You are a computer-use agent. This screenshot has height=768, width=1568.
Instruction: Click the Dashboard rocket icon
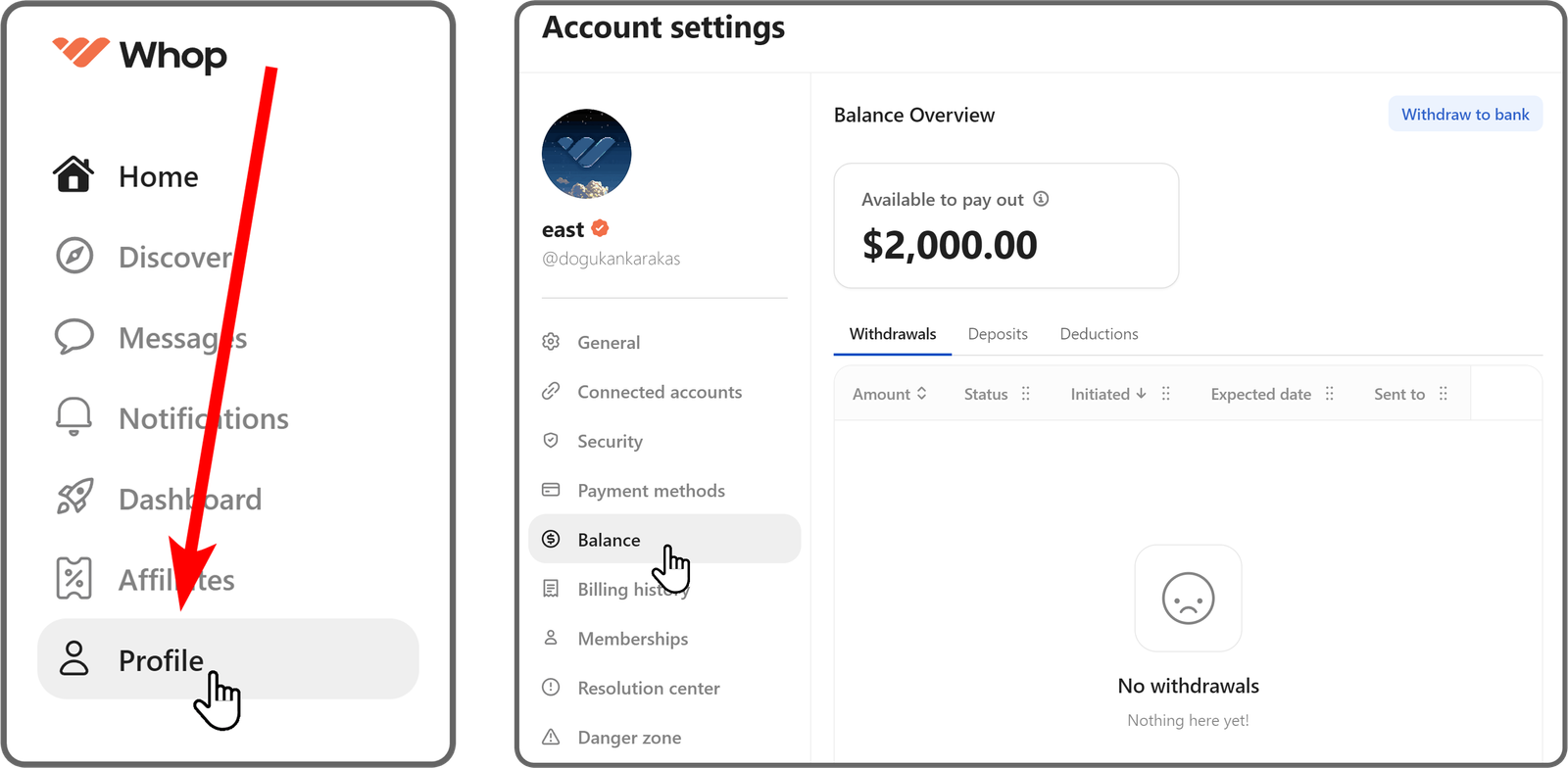[x=74, y=498]
